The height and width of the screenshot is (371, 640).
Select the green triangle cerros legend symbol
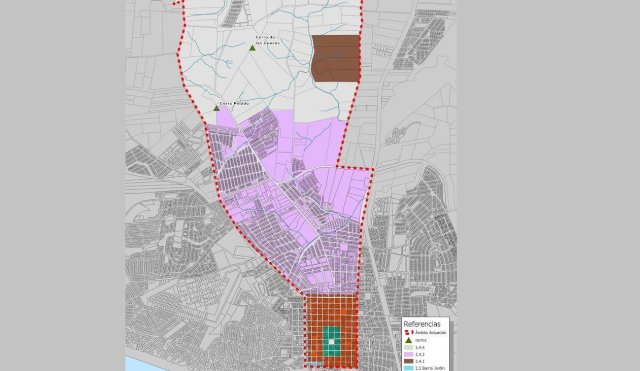409,340
